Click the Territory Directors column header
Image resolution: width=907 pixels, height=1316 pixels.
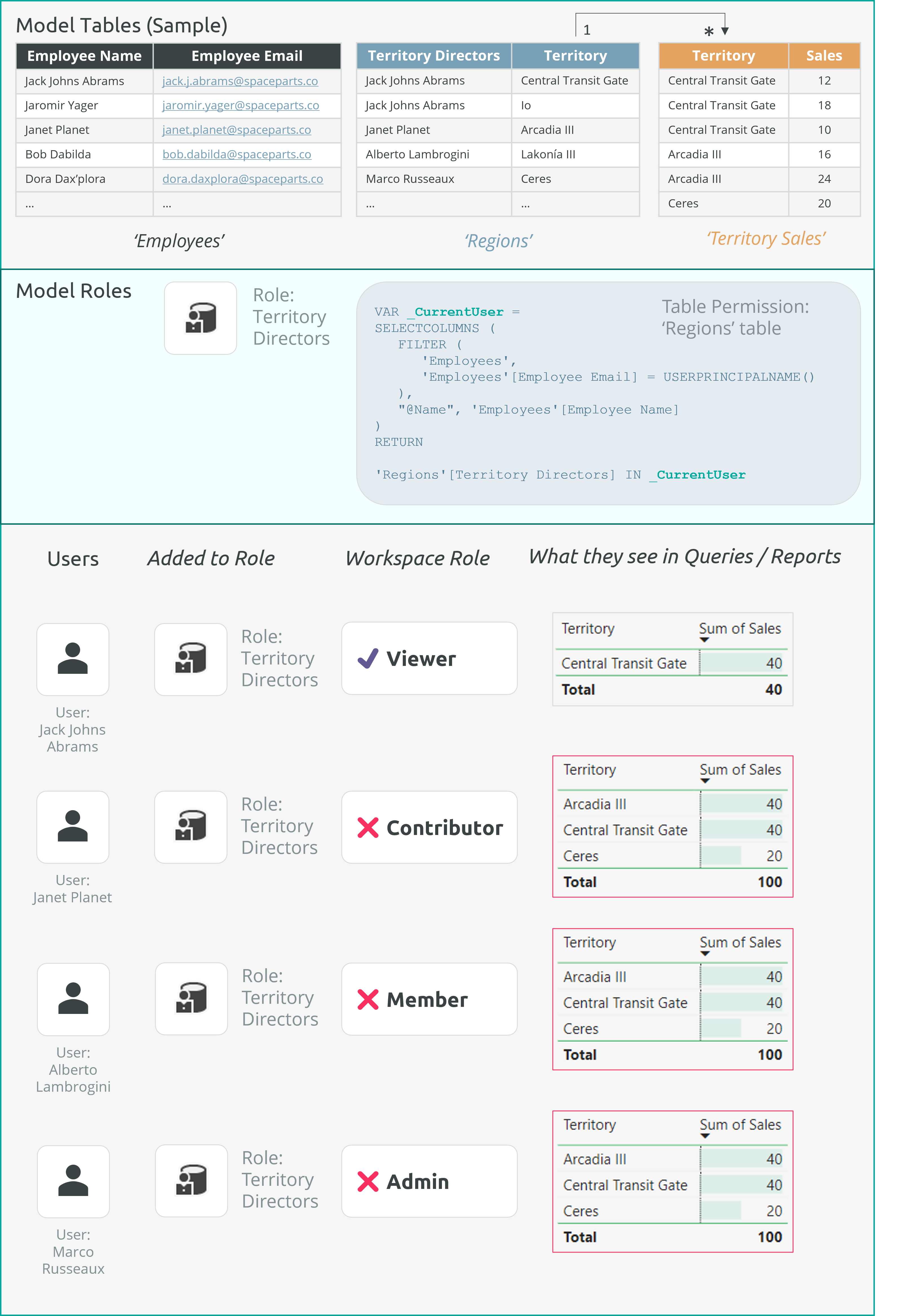coord(433,56)
